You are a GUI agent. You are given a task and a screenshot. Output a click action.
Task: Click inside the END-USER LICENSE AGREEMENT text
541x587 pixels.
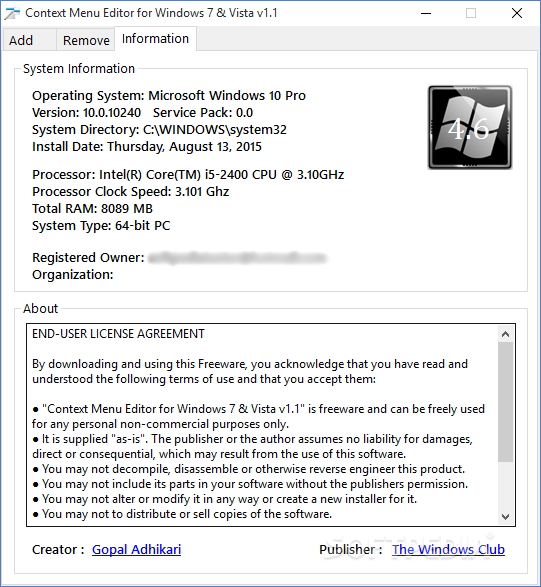click(x=118, y=334)
